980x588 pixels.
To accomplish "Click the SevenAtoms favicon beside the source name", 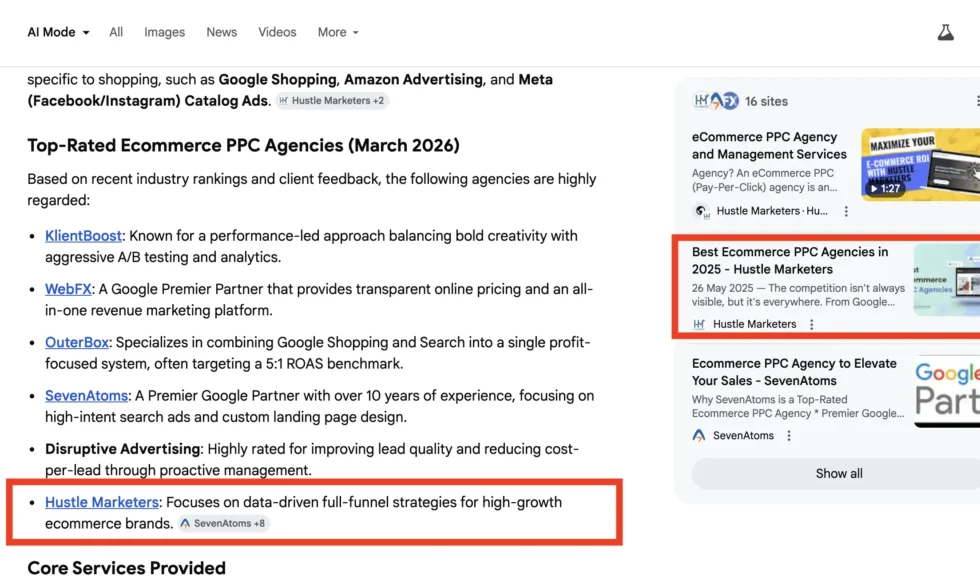I will click(698, 435).
